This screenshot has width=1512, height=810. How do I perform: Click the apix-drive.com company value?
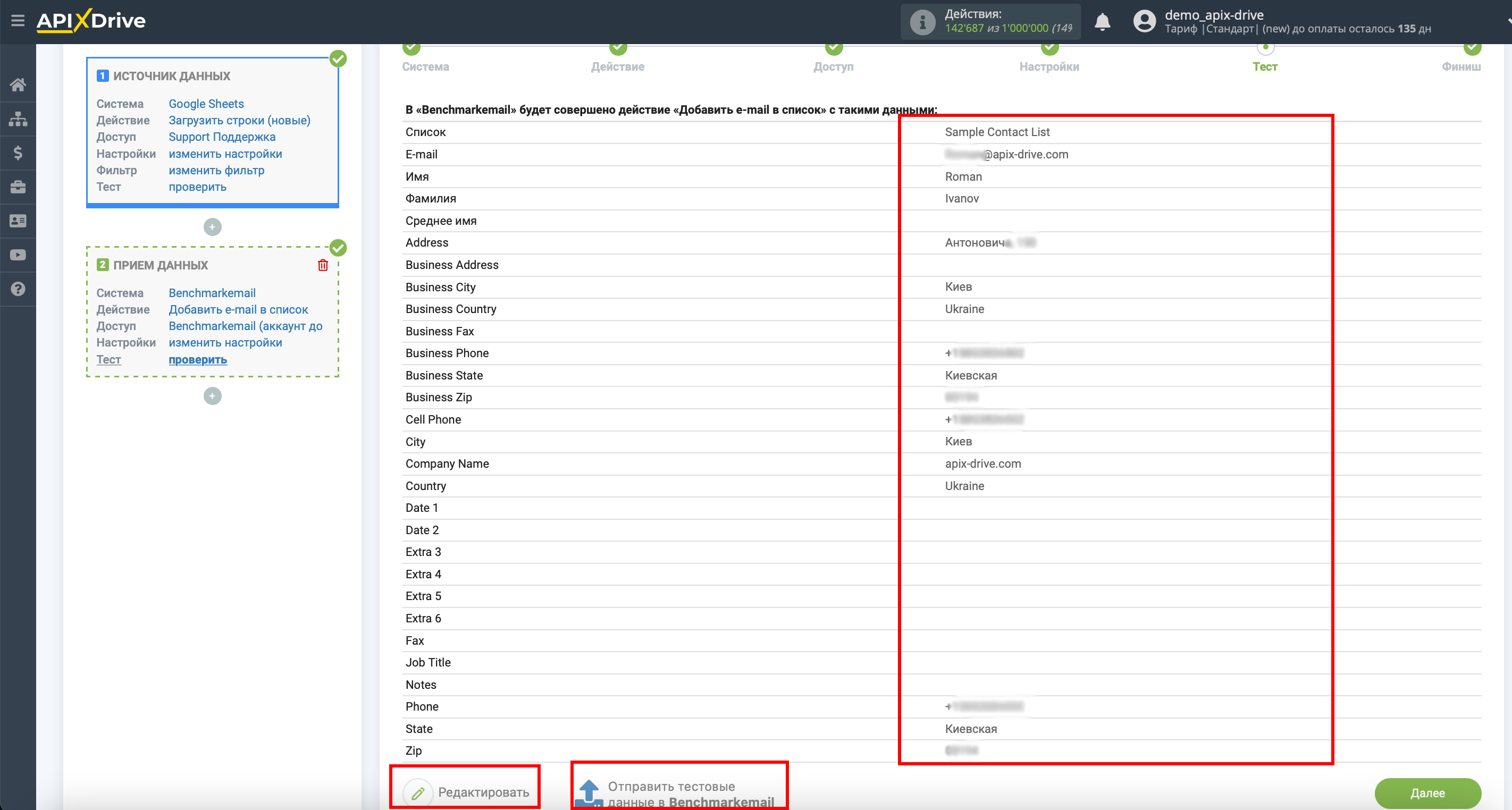[x=982, y=463]
